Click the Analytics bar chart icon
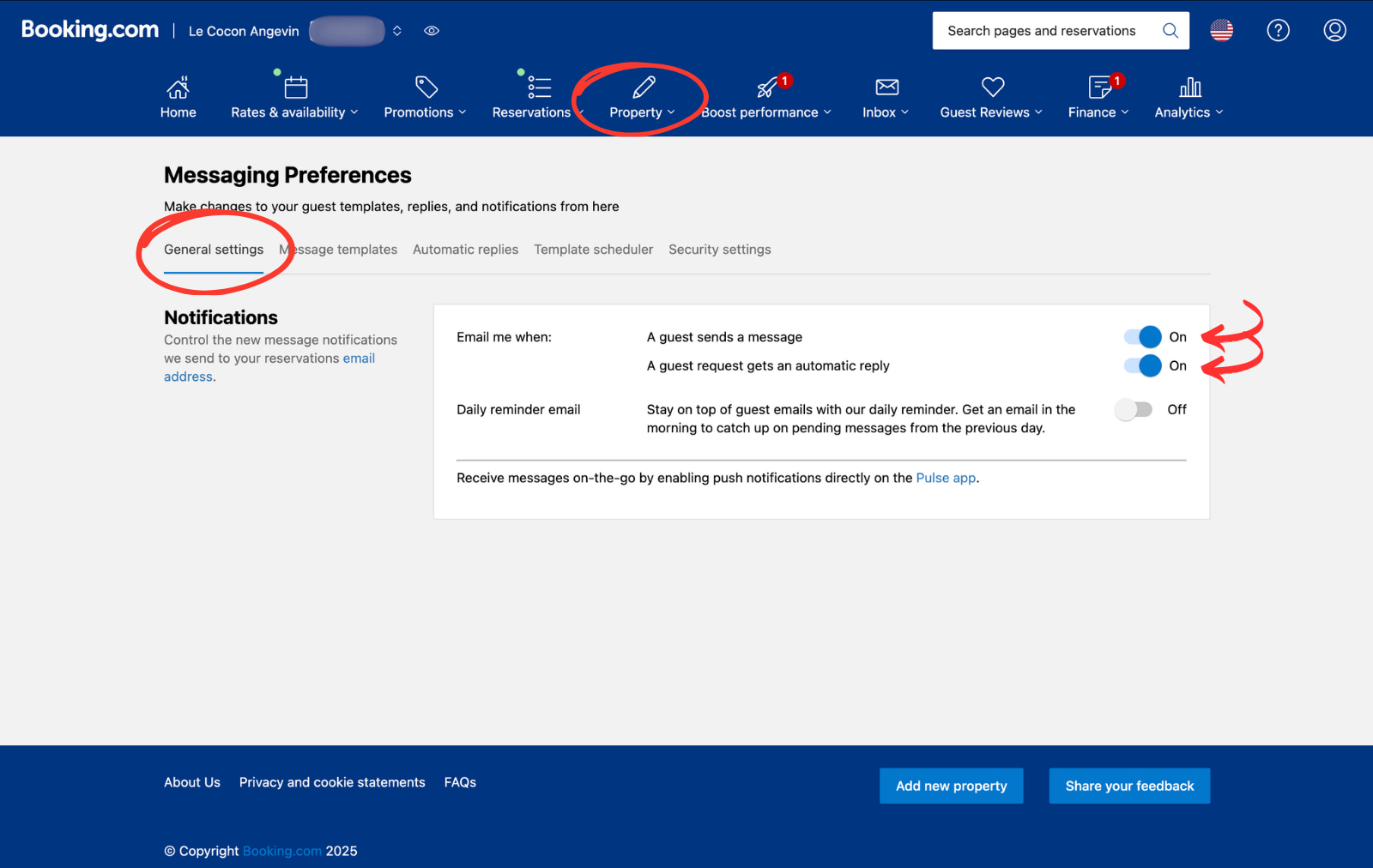 pos(1189,87)
